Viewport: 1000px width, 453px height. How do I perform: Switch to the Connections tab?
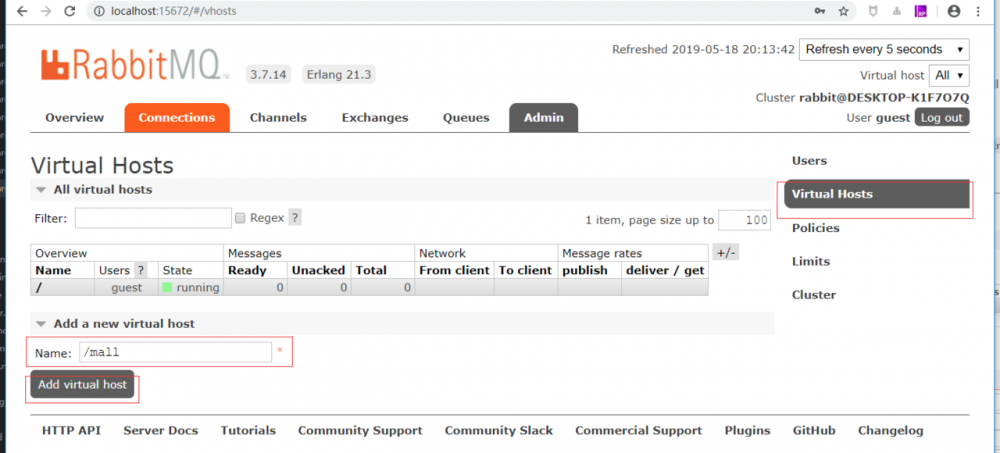[x=177, y=117]
